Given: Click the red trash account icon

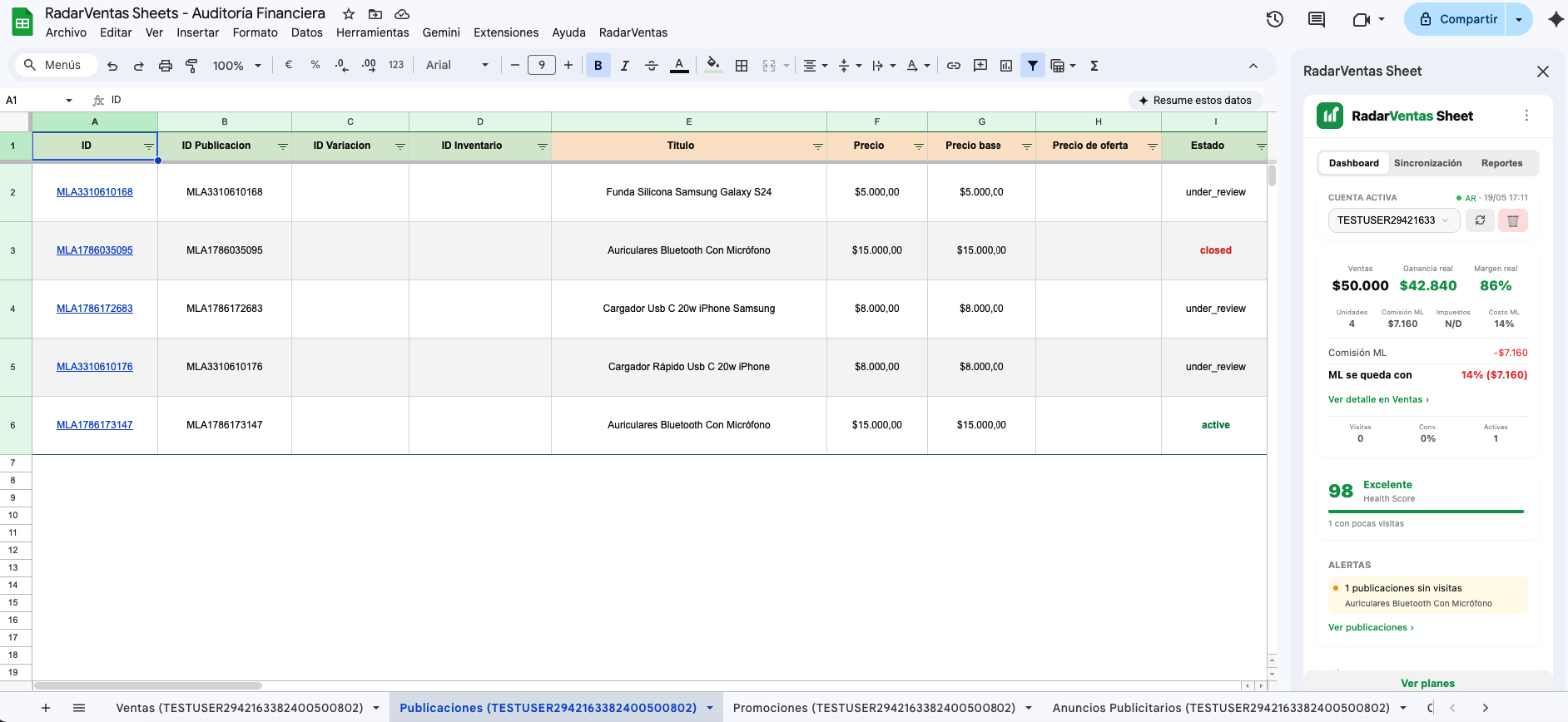Looking at the screenshot, I should tap(1513, 220).
